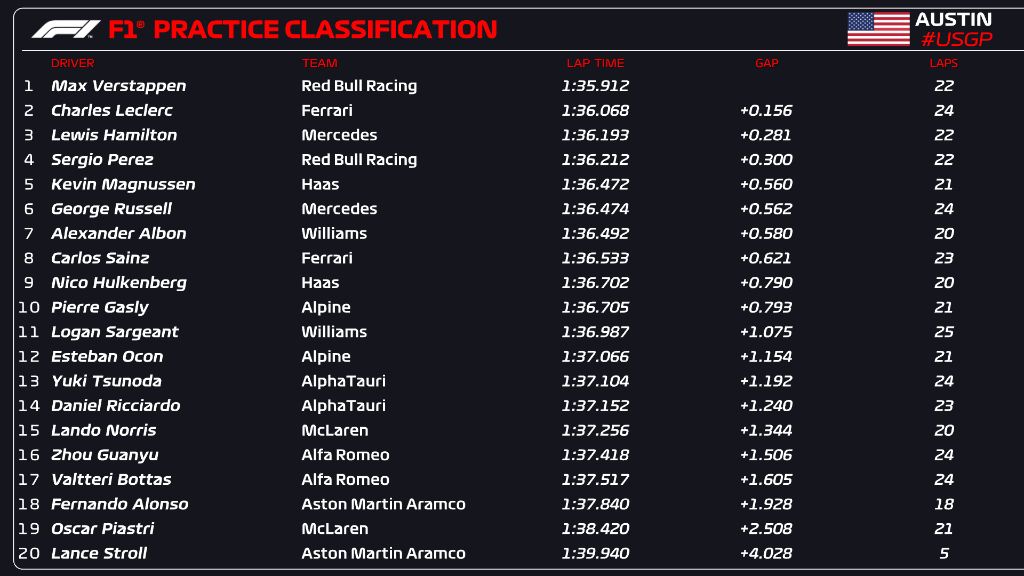This screenshot has height=576, width=1024.
Task: Select the GAP column header
Action: pyautogui.click(x=766, y=63)
